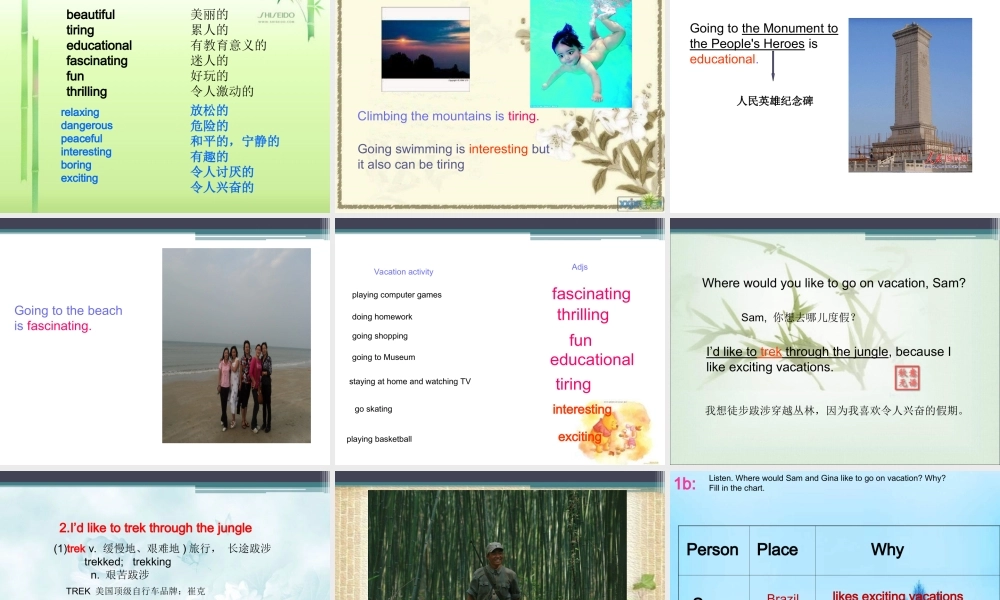Click the 'Brazil' table cell

click(x=783, y=596)
